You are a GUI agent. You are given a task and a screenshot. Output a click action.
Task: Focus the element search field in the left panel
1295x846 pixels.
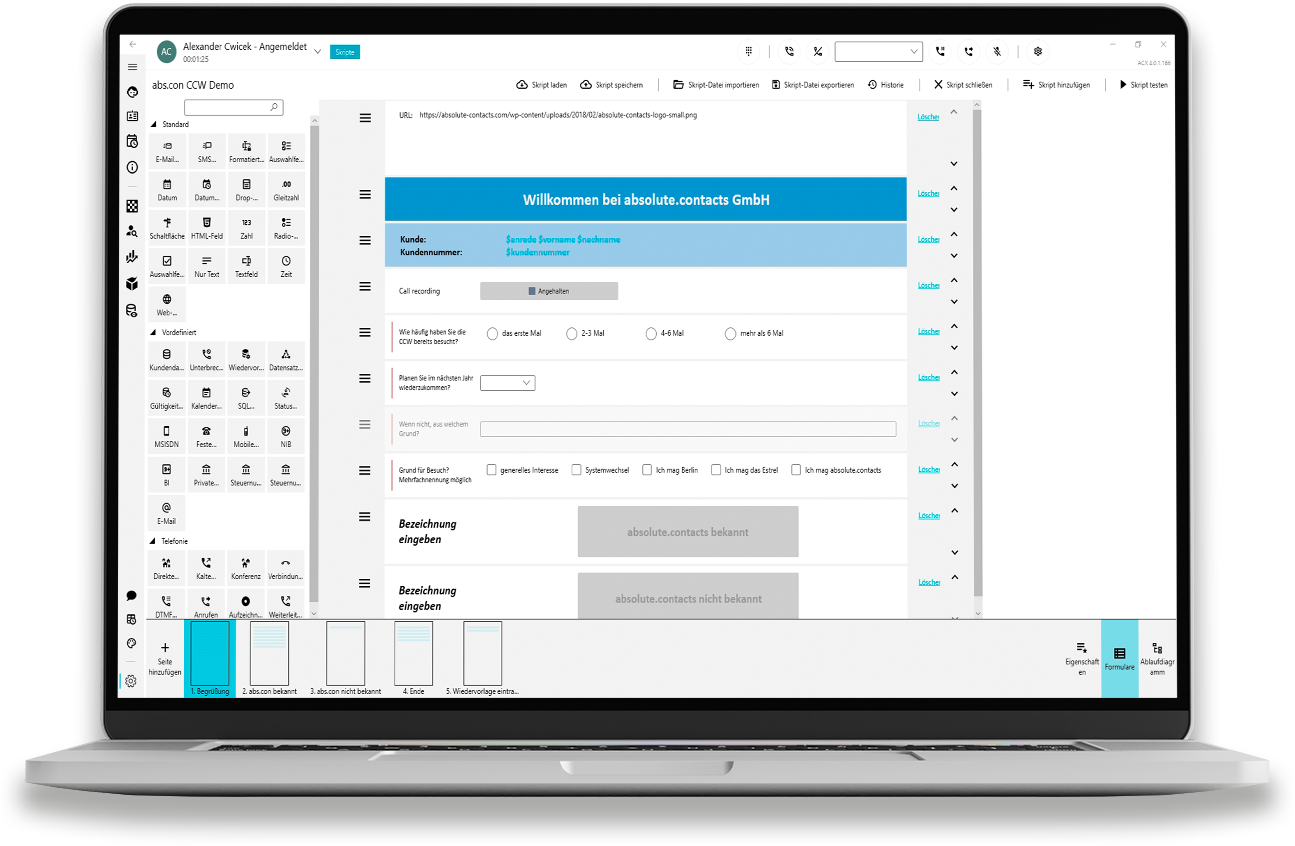(x=233, y=107)
